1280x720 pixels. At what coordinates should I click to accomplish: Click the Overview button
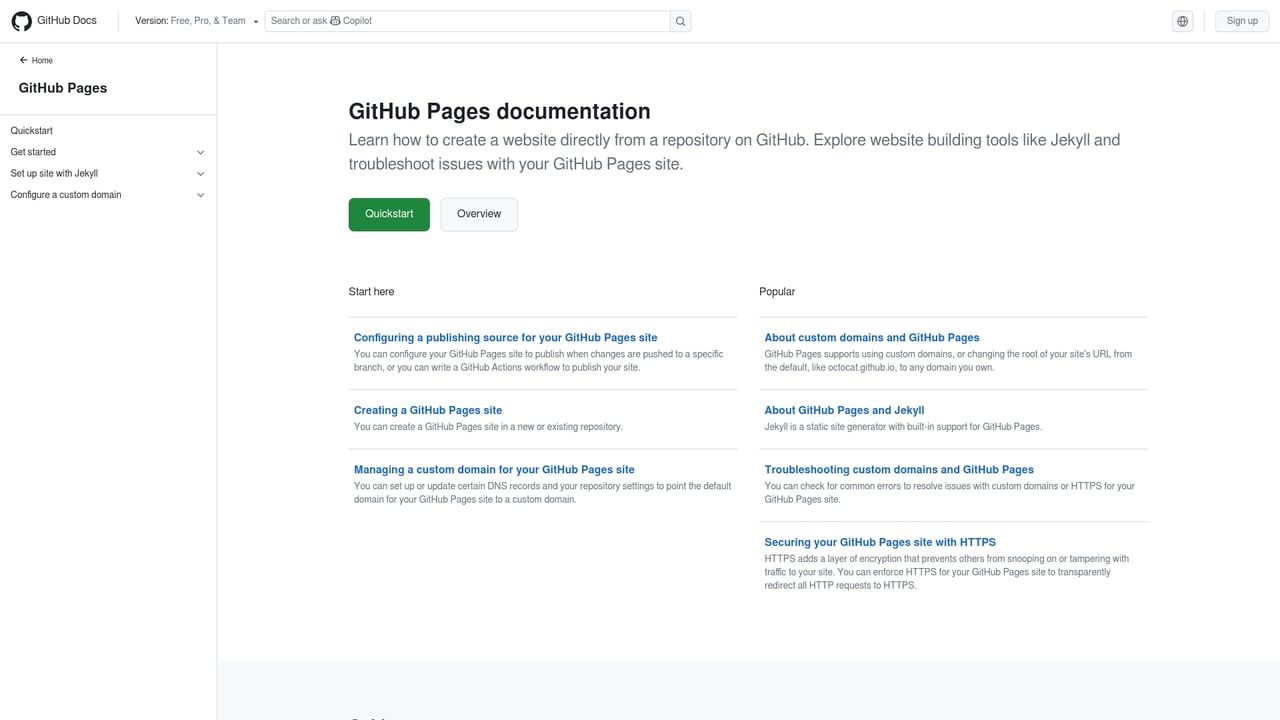[x=478, y=214]
